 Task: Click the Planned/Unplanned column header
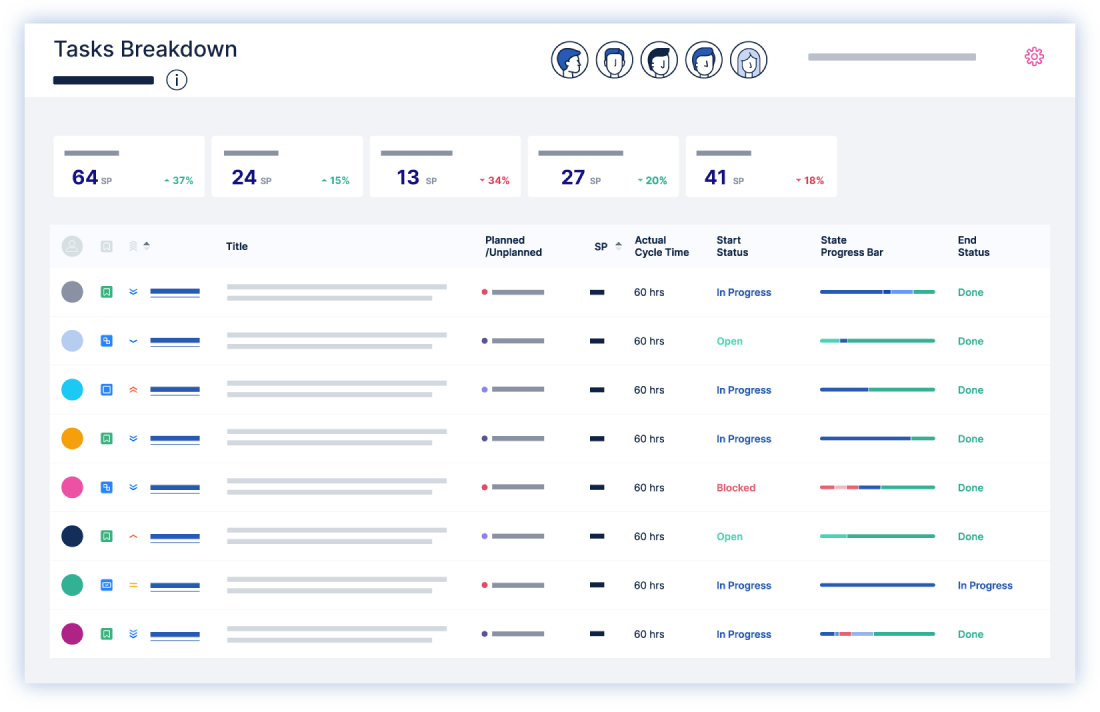click(x=513, y=246)
